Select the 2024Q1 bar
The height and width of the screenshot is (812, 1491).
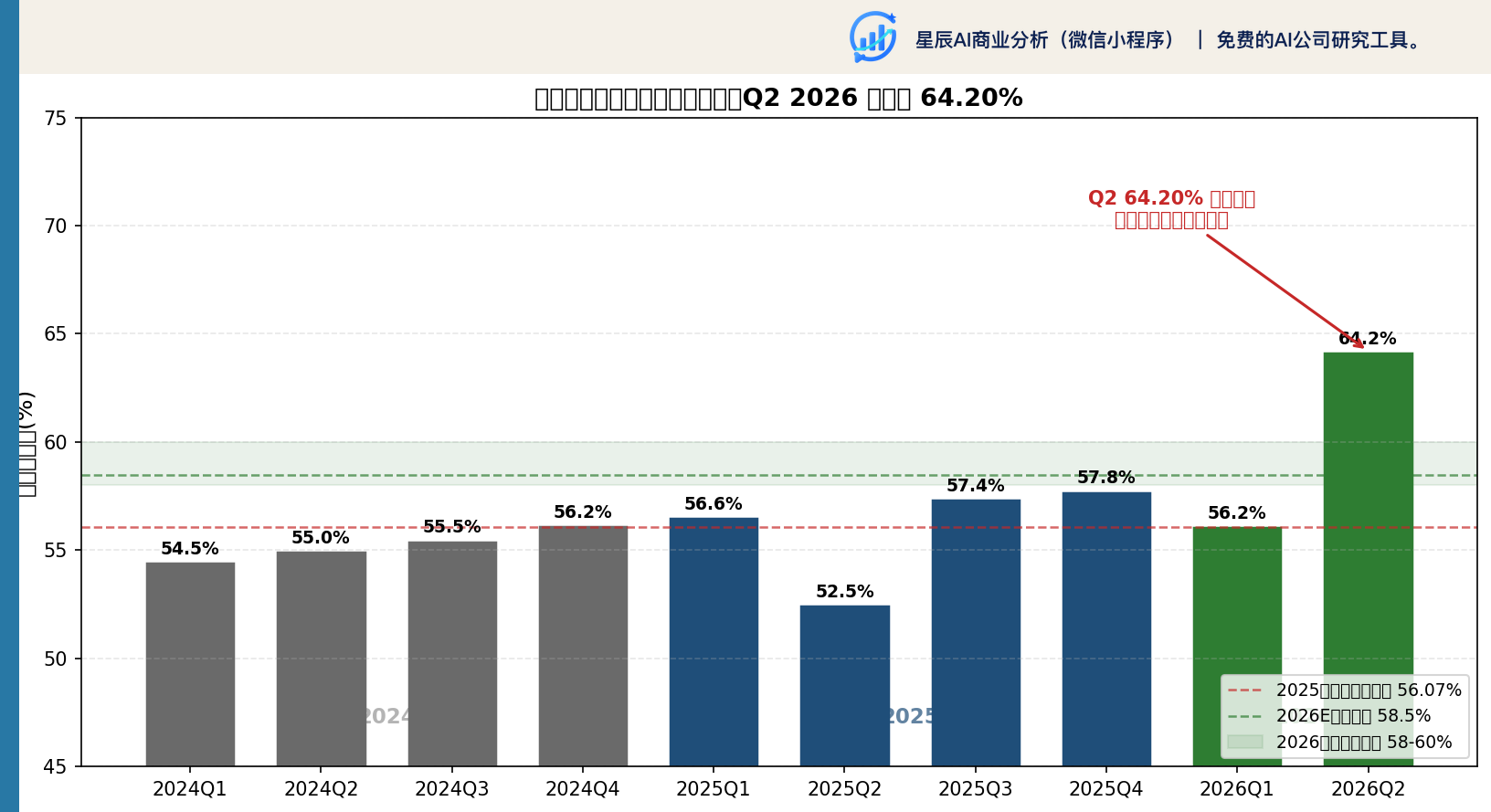(x=190, y=664)
